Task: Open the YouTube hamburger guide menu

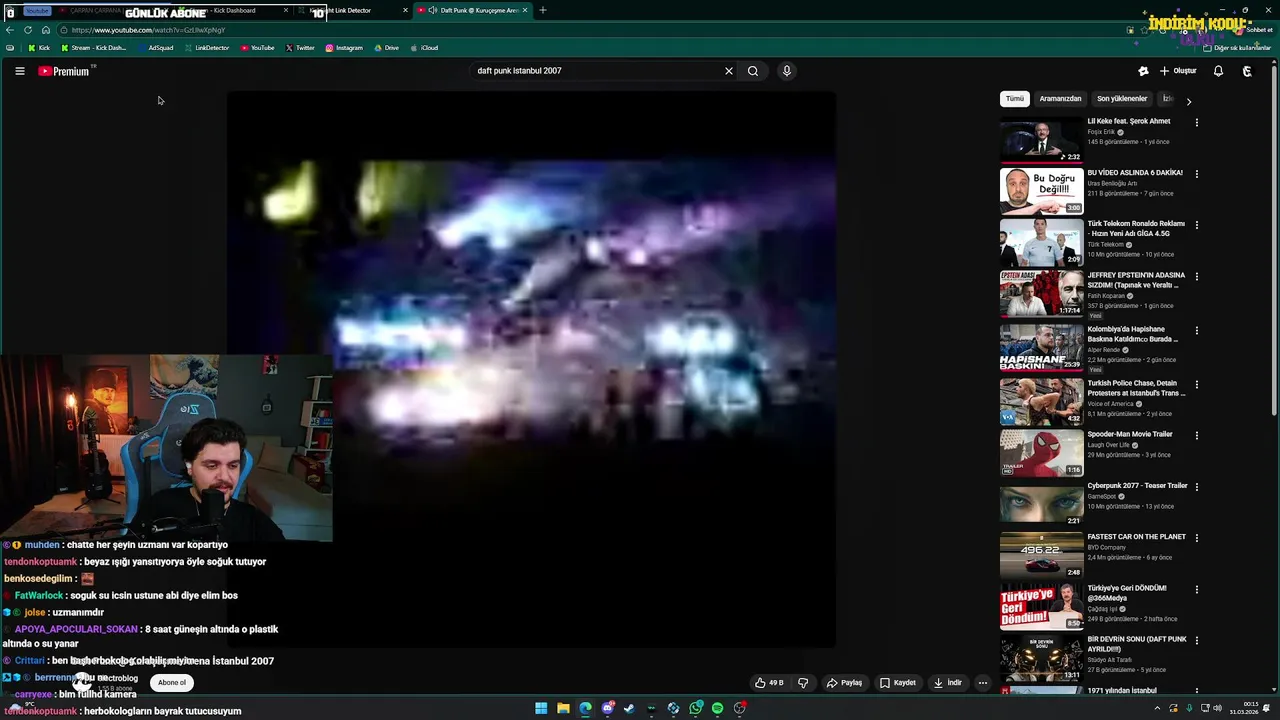Action: pyautogui.click(x=19, y=71)
